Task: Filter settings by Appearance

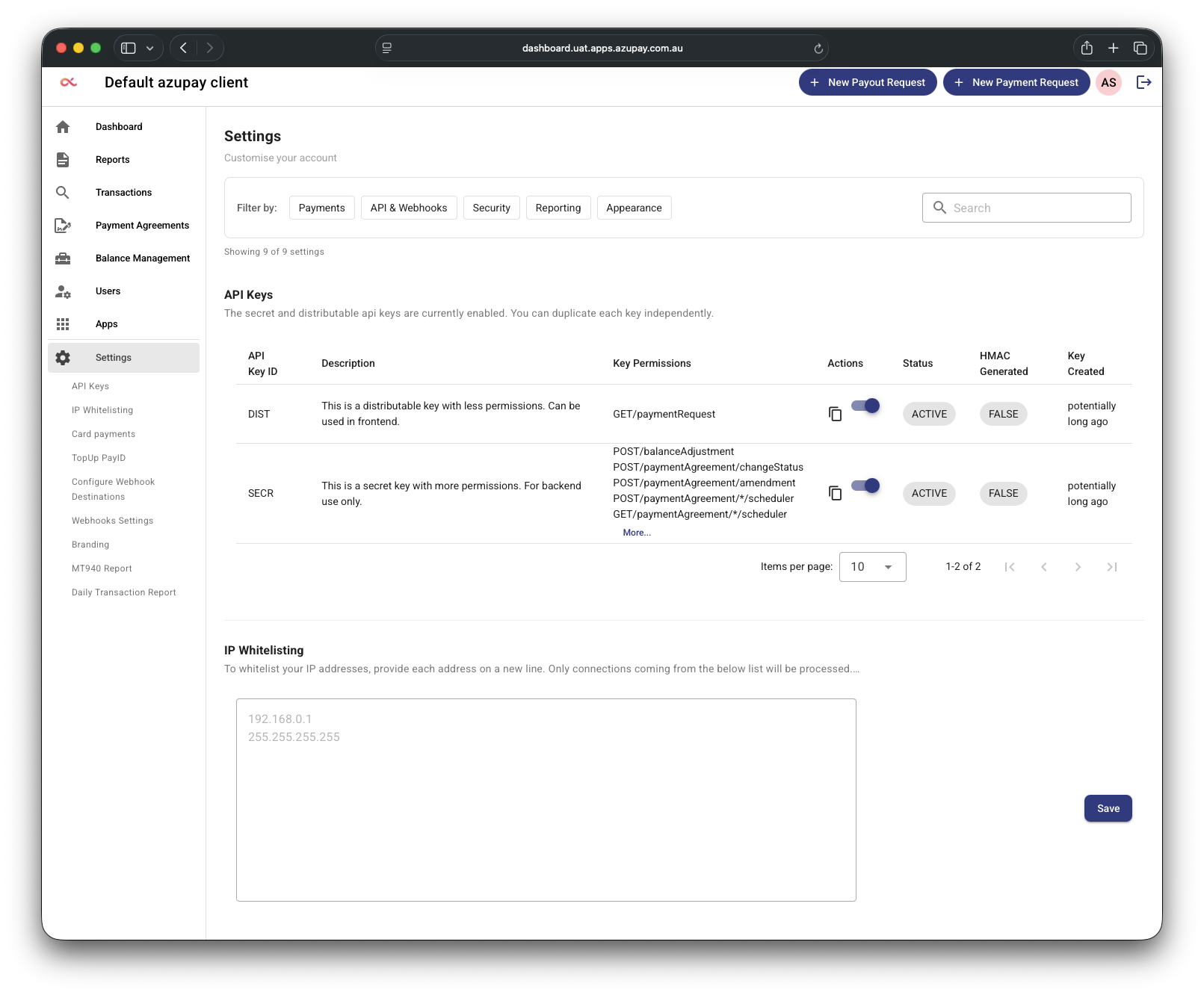Action: [634, 208]
